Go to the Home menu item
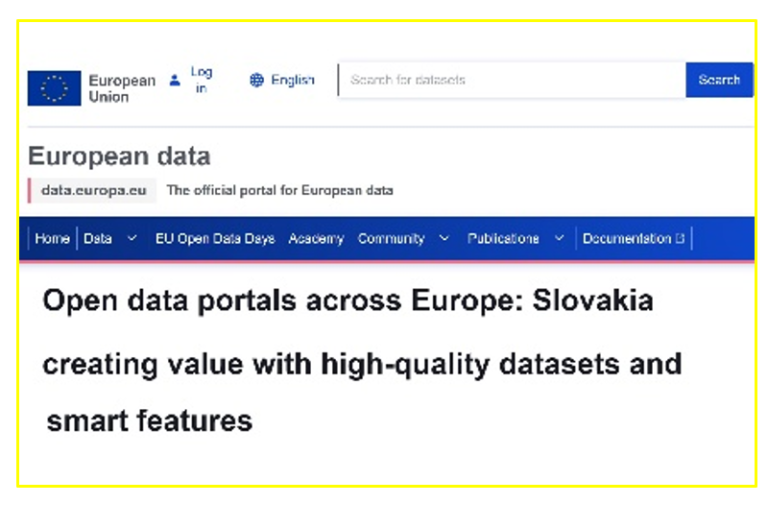Screen dimensions: 768x528 pos(52,239)
